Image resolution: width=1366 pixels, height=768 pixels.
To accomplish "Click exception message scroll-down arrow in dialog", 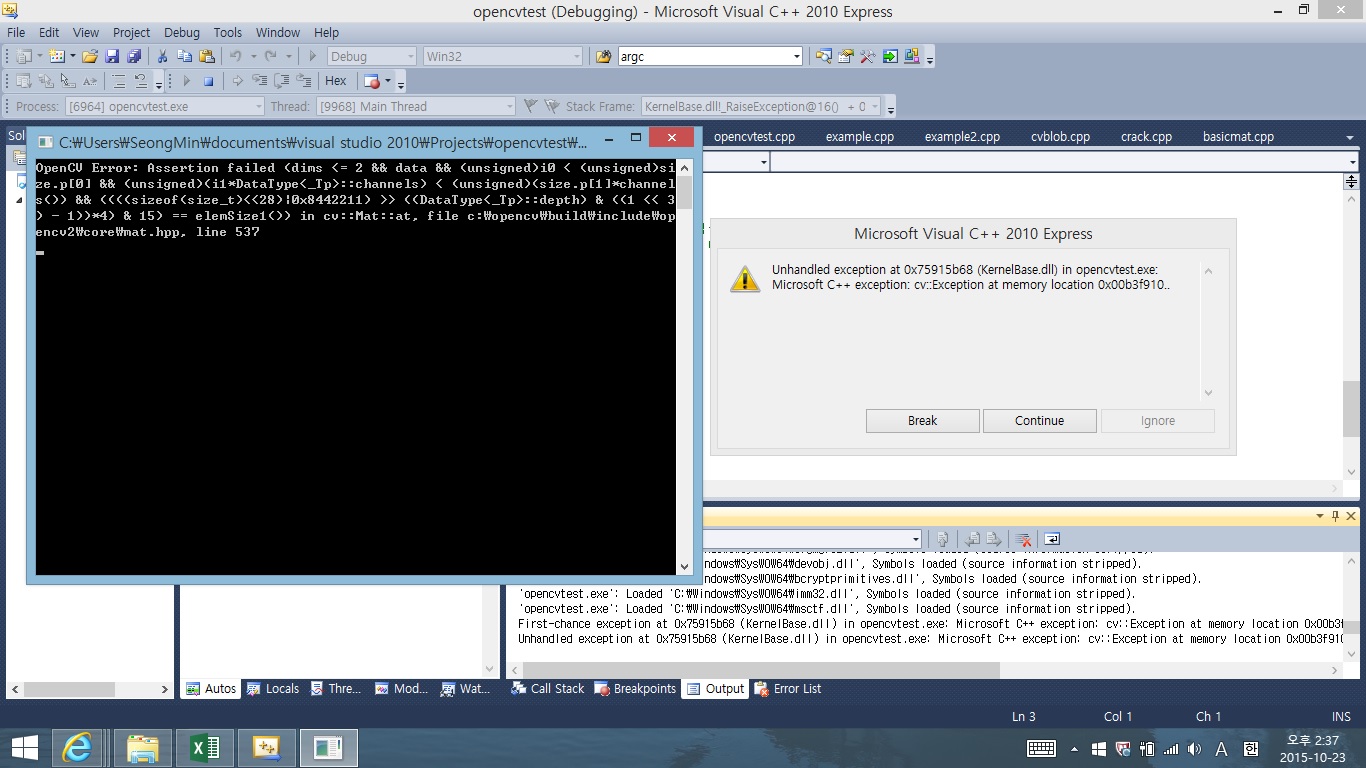I will (1208, 393).
